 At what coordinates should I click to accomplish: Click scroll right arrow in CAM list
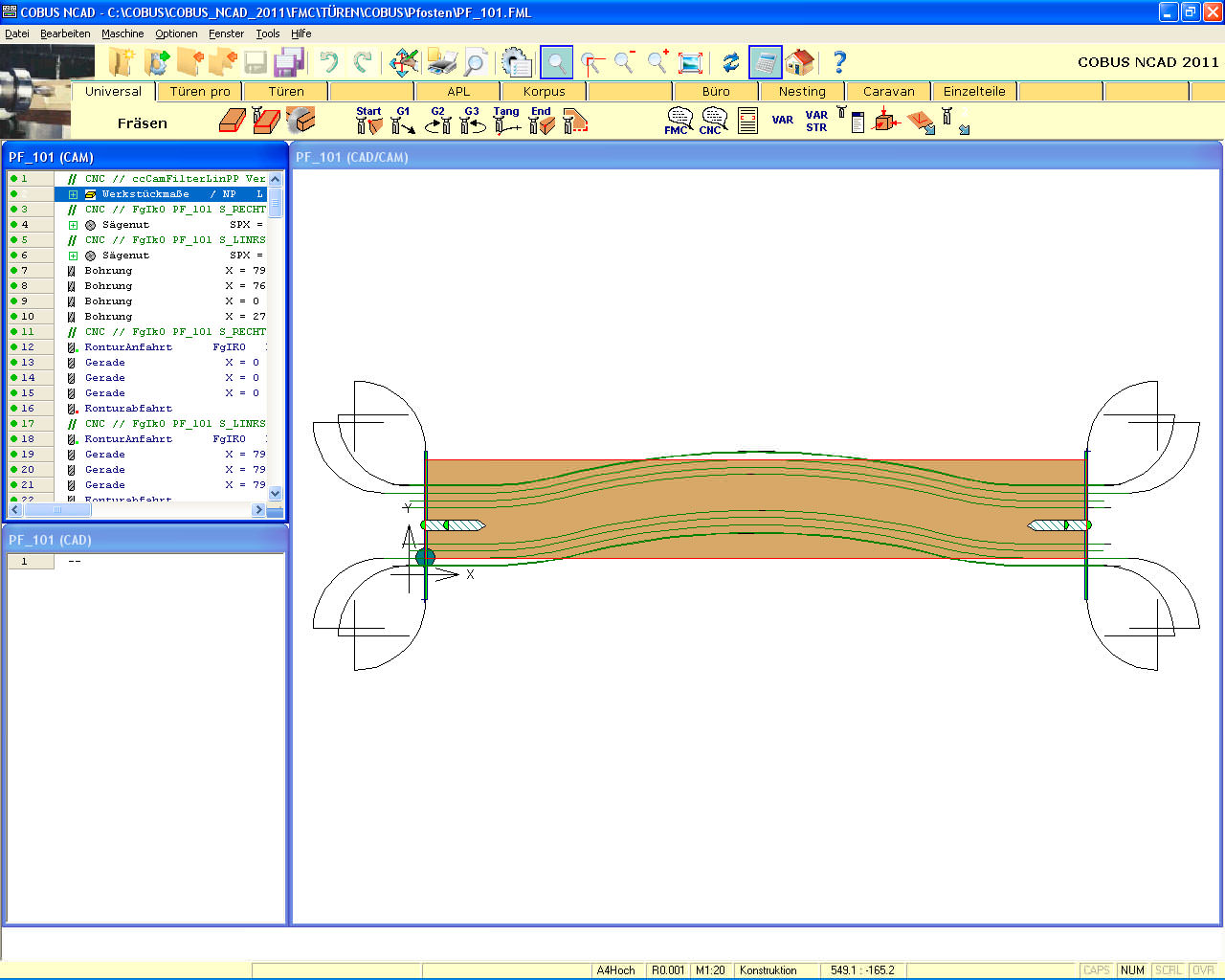[x=258, y=510]
